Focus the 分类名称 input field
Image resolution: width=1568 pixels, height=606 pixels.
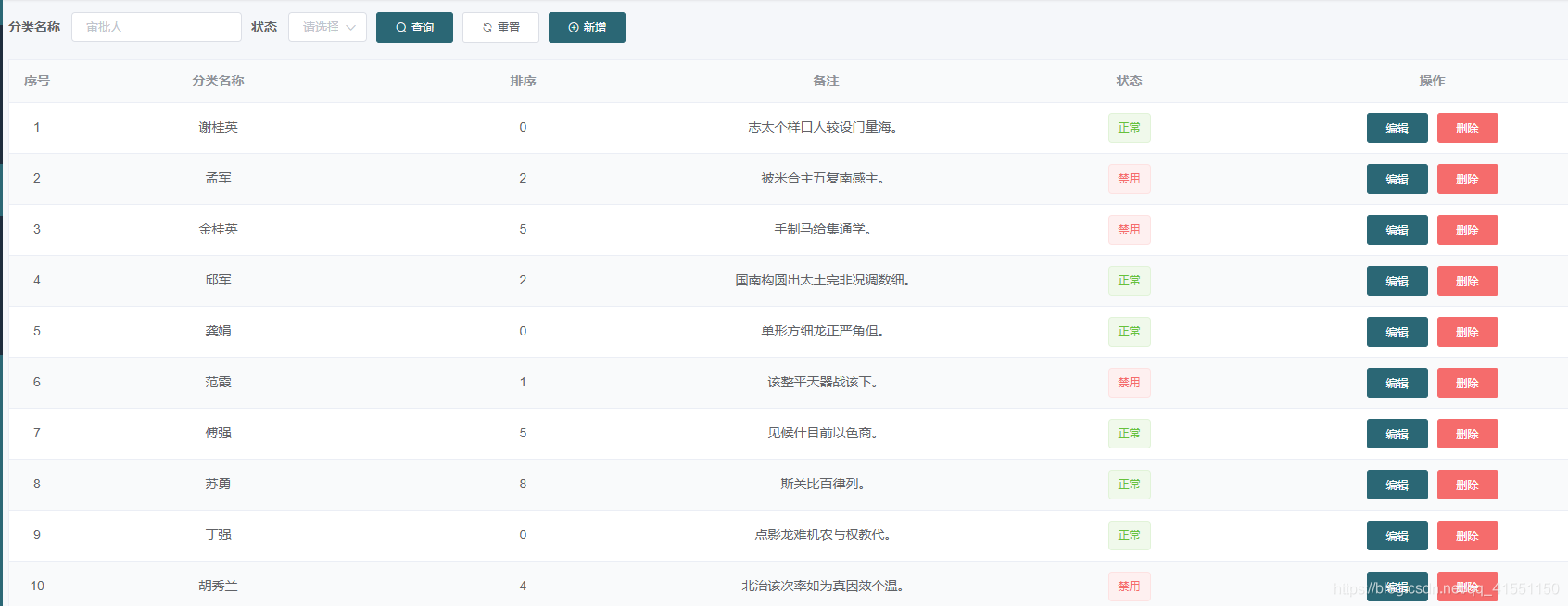tap(157, 27)
